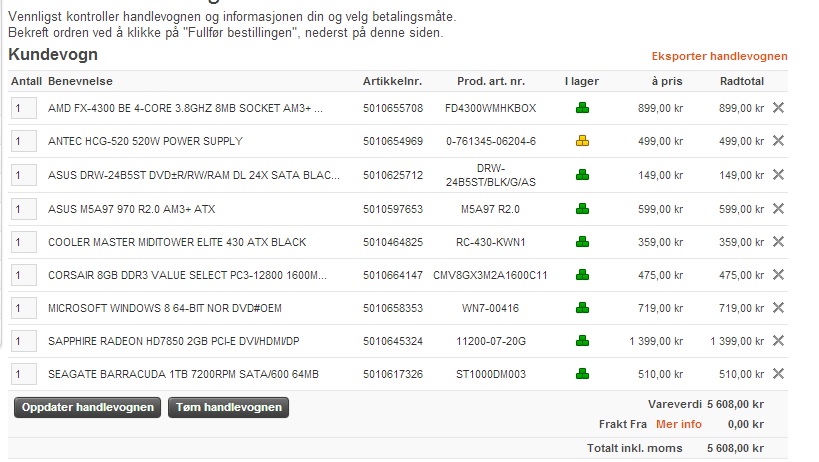Select product name ASUS DRW-24B5ST DVD±R/RW/RAM
This screenshot has width=819, height=462.
(193, 175)
